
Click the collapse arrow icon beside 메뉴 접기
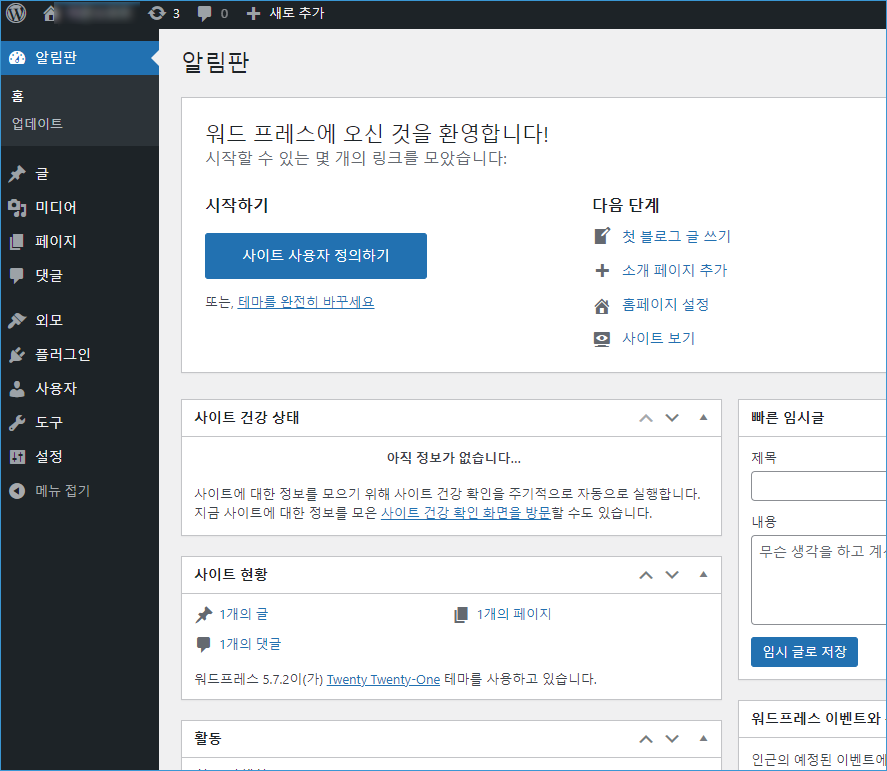tap(17, 490)
